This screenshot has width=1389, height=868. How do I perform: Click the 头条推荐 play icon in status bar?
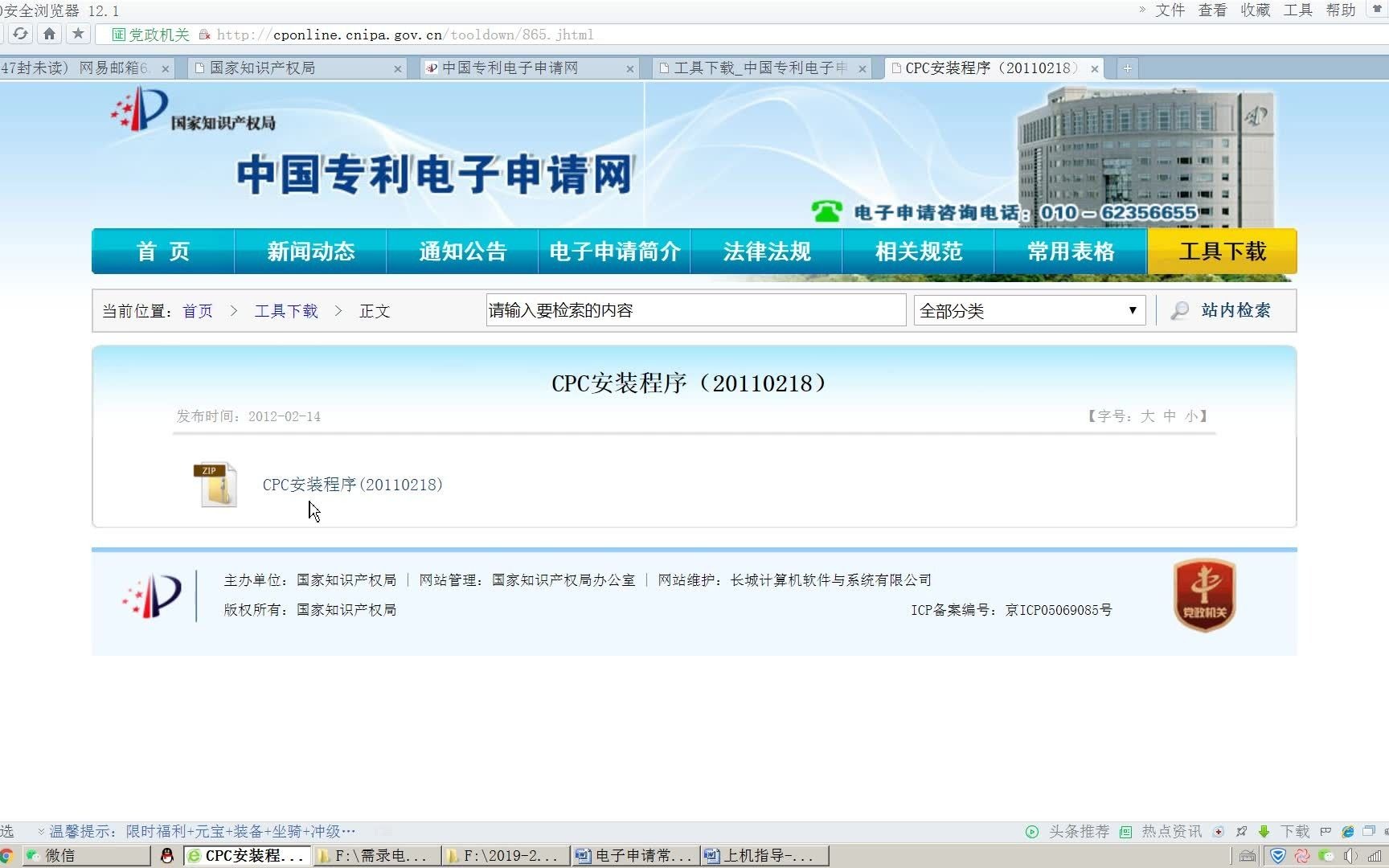pyautogui.click(x=1032, y=832)
